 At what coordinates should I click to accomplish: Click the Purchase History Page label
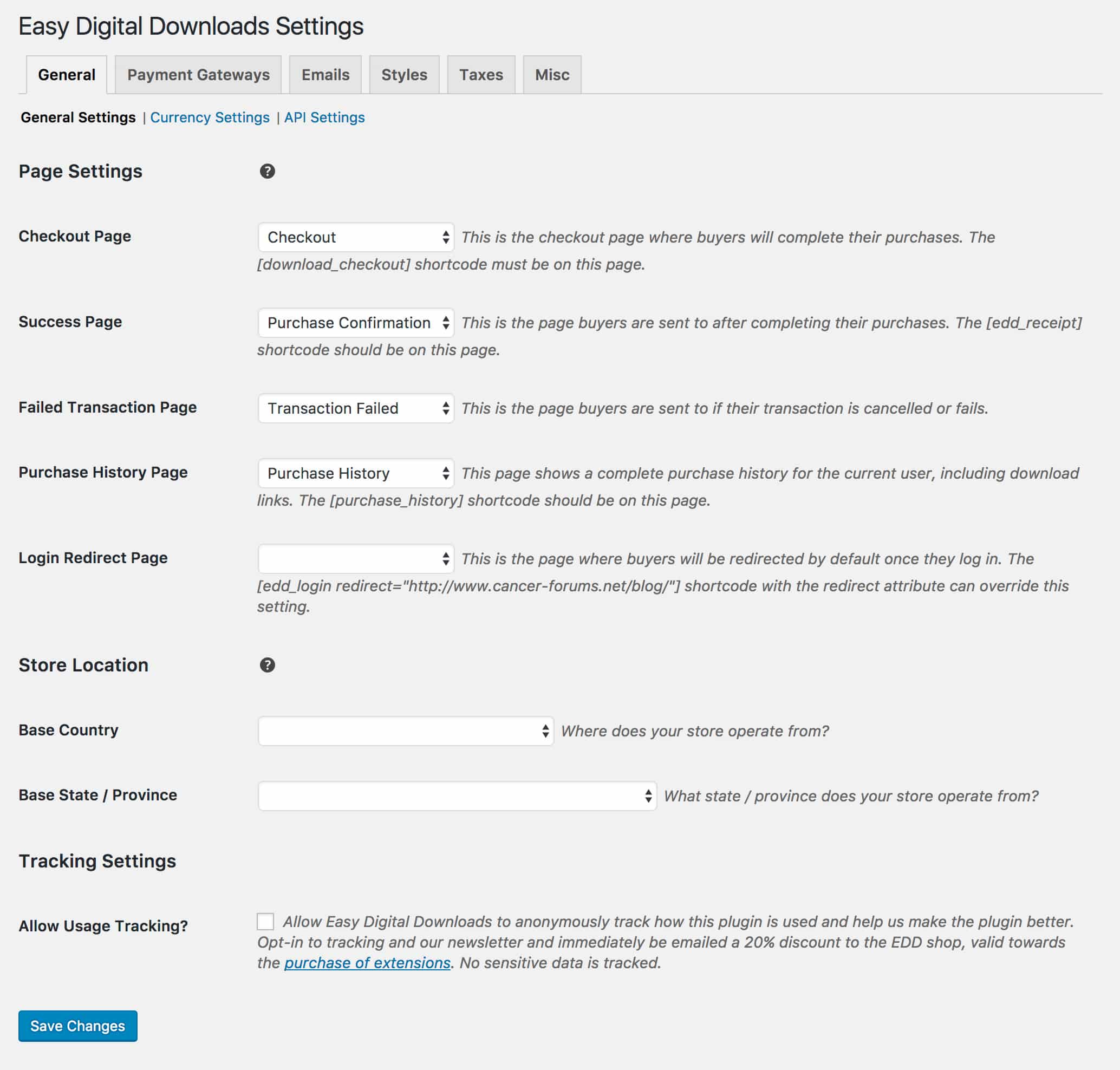[103, 472]
